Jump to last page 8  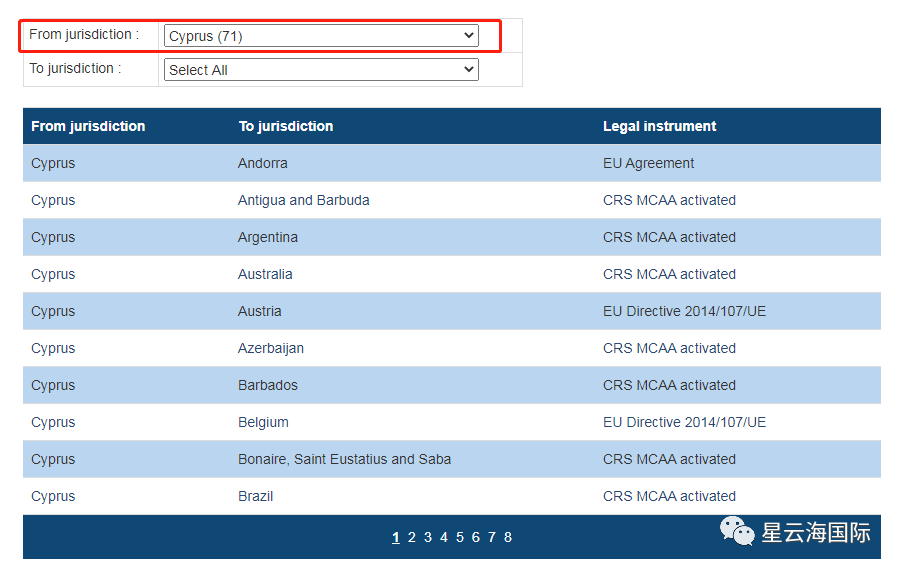pyautogui.click(x=508, y=537)
